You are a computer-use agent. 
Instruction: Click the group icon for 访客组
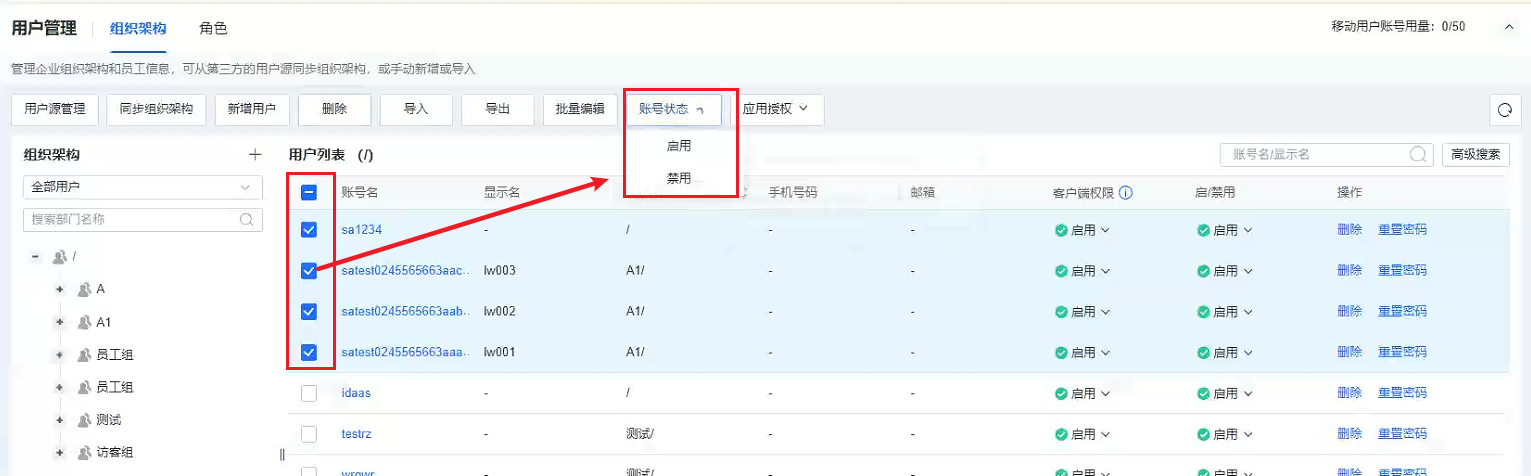click(x=84, y=452)
